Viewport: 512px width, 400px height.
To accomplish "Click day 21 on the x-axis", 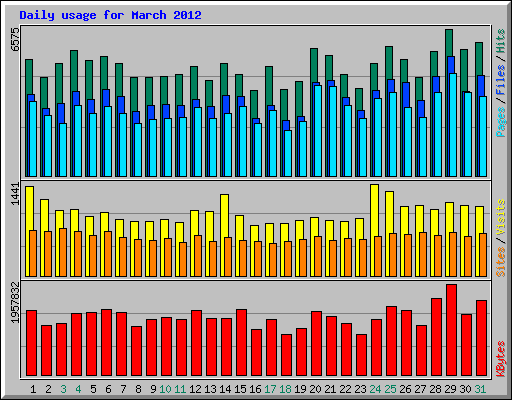I will pyautogui.click(x=330, y=389).
